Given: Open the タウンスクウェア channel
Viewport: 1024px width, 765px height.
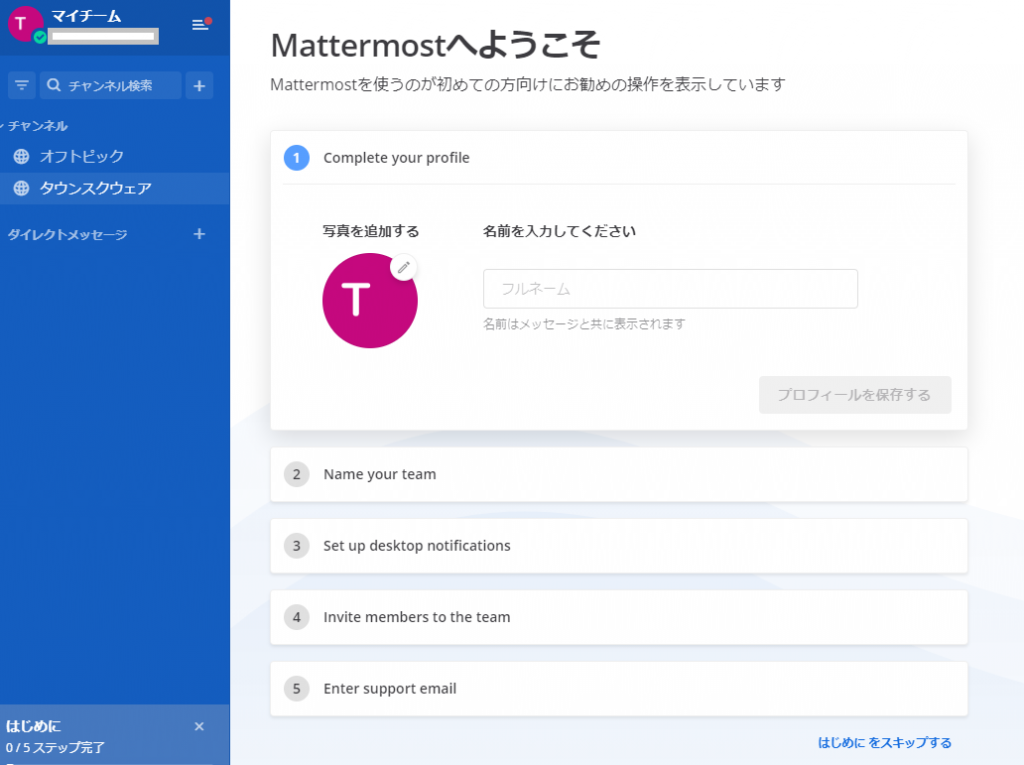Looking at the screenshot, I should (x=115, y=188).
